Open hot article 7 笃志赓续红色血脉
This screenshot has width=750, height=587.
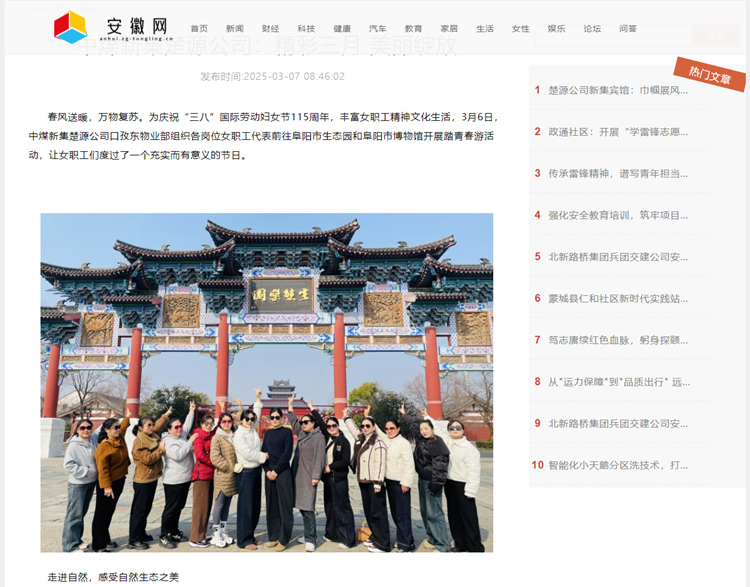pyautogui.click(x=618, y=340)
